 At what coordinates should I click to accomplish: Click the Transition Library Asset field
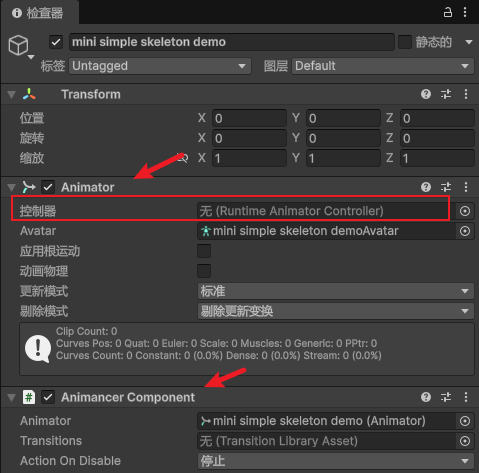pos(327,441)
